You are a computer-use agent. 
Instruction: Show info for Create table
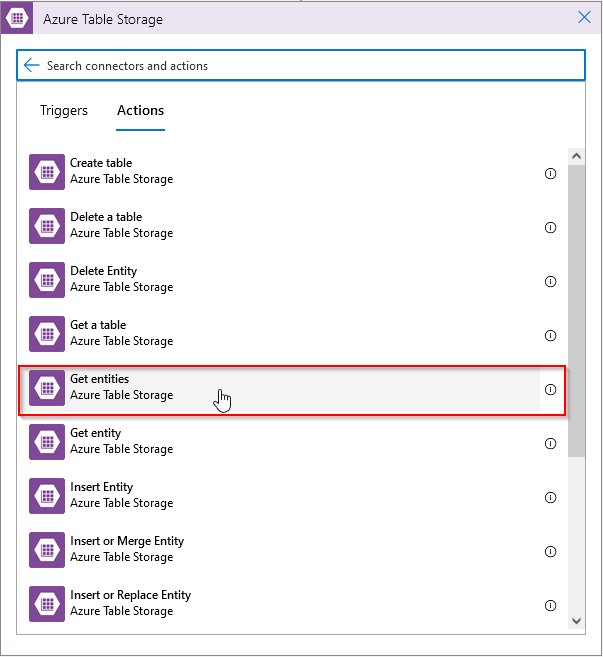[550, 173]
